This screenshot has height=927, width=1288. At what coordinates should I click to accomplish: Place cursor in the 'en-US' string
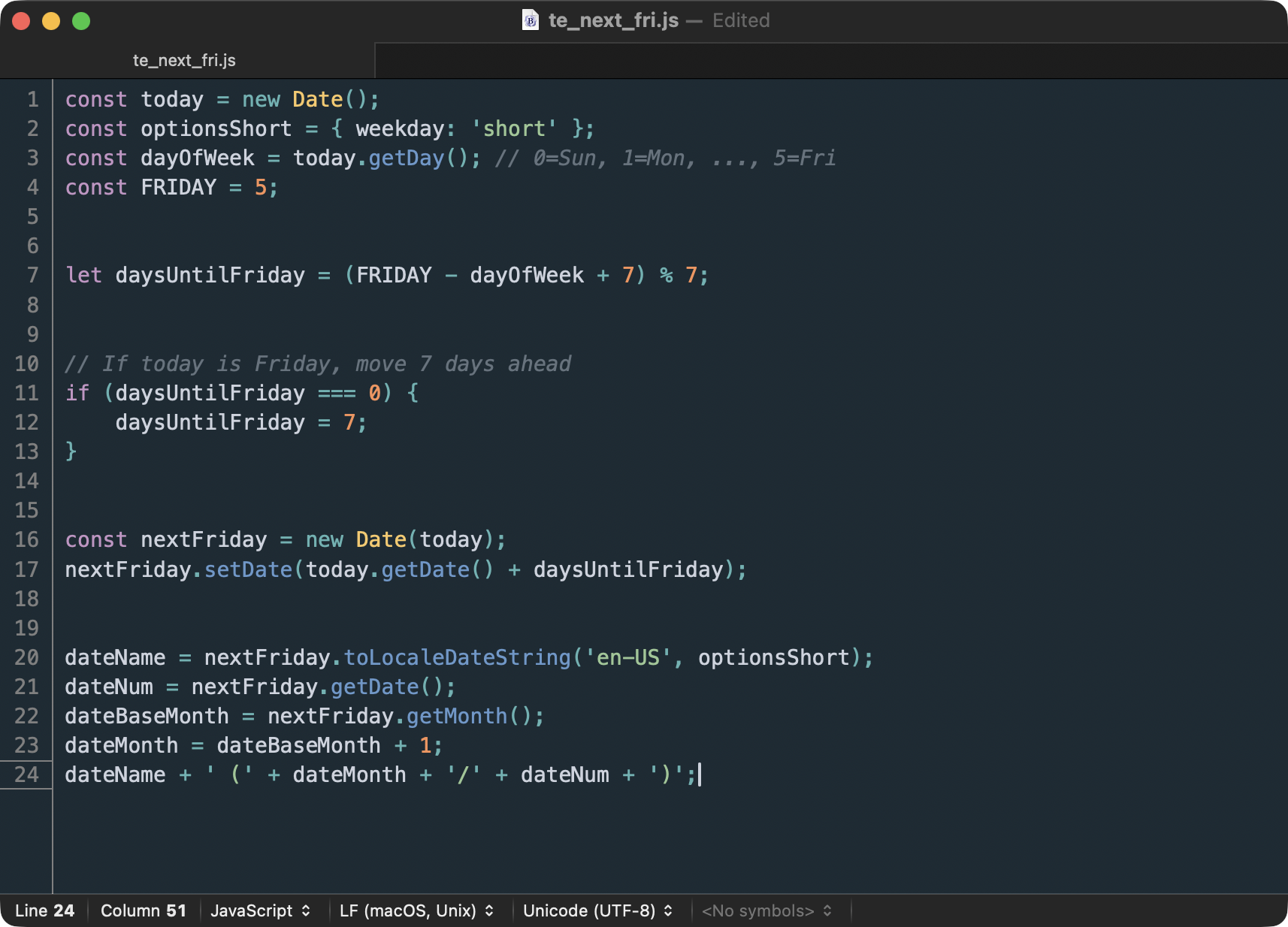tap(628, 658)
